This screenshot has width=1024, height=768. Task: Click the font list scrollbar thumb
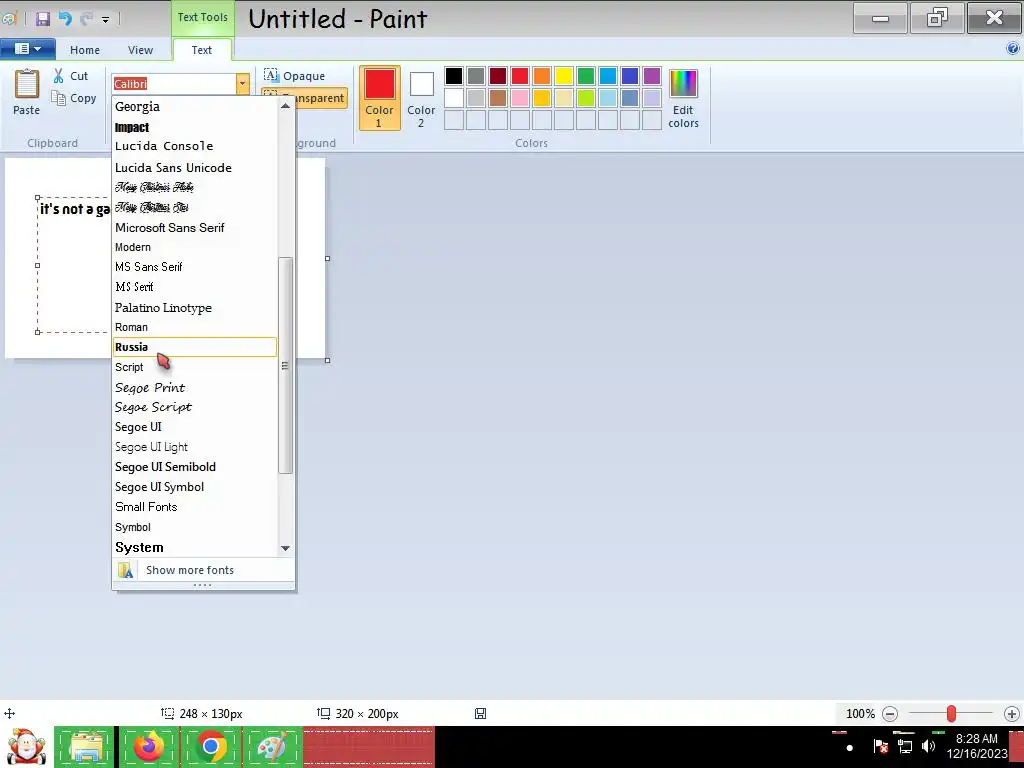[x=285, y=365]
